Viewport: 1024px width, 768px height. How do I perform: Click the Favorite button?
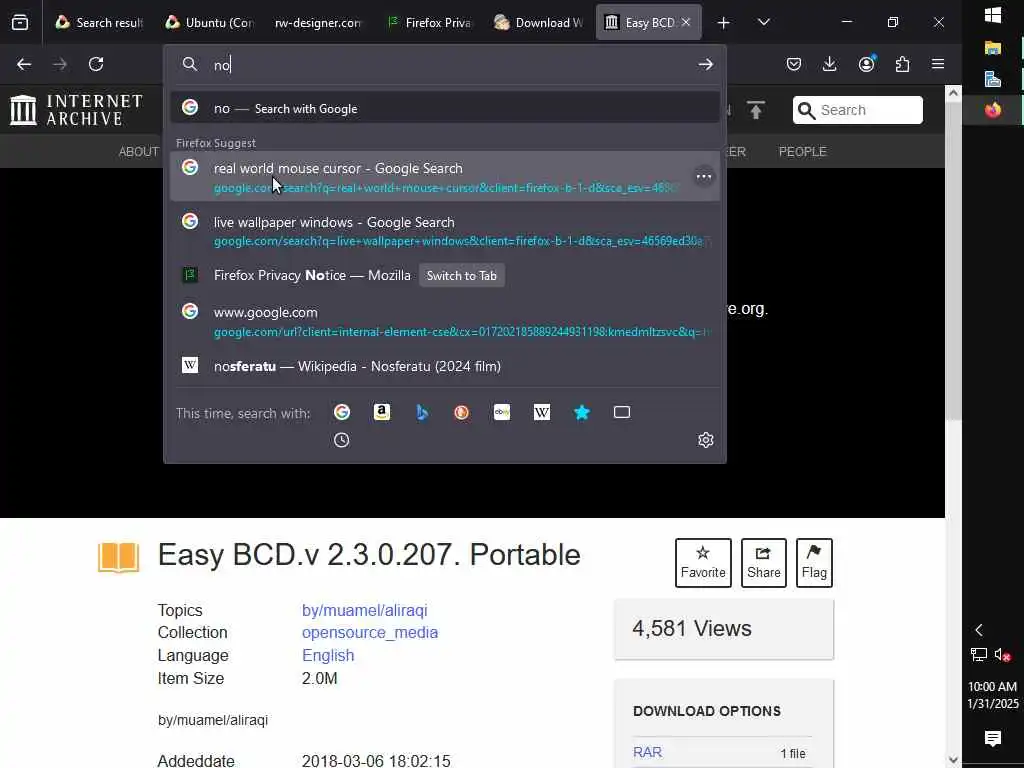(x=703, y=562)
